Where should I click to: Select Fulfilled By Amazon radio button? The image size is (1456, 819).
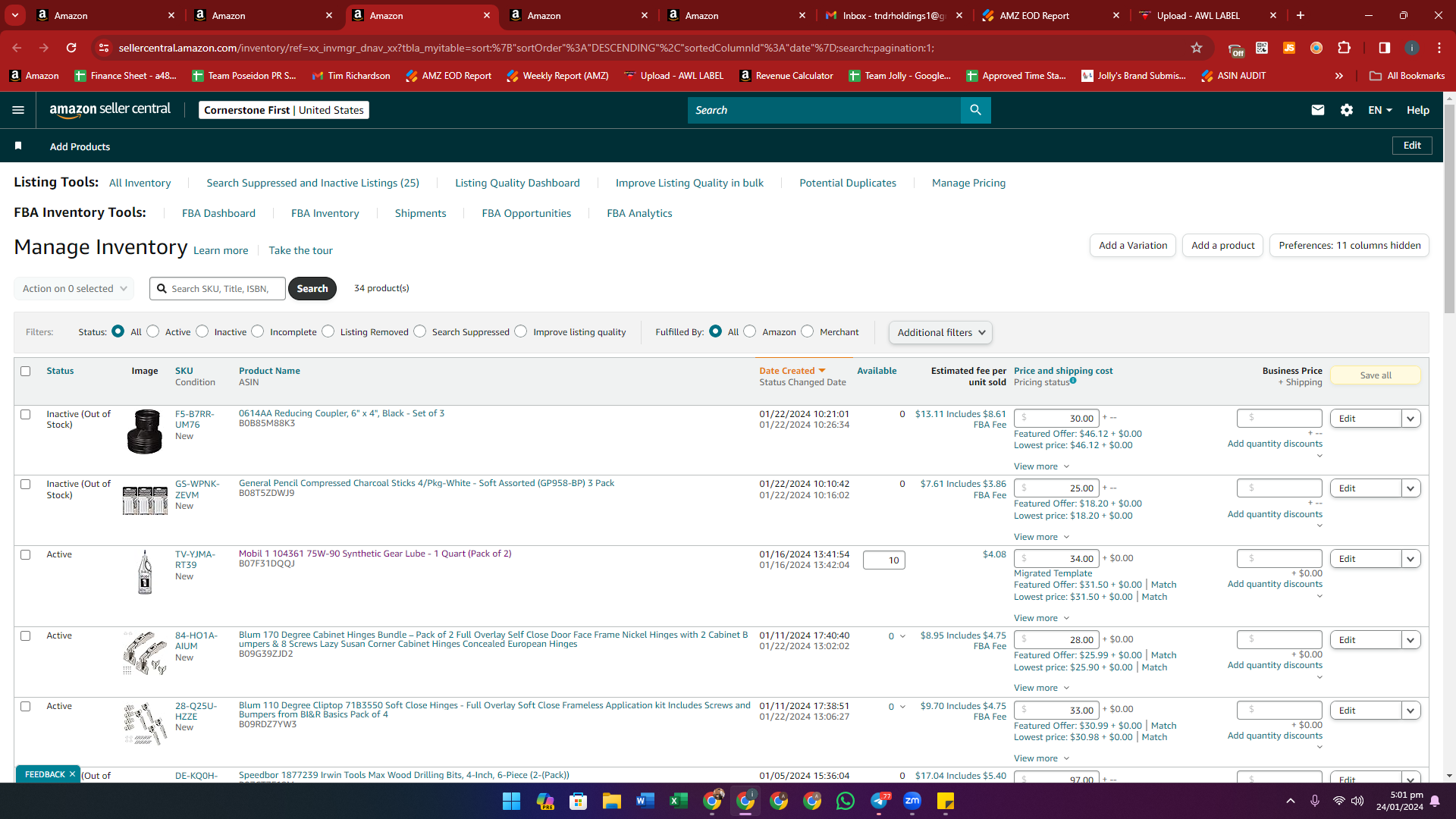point(750,331)
